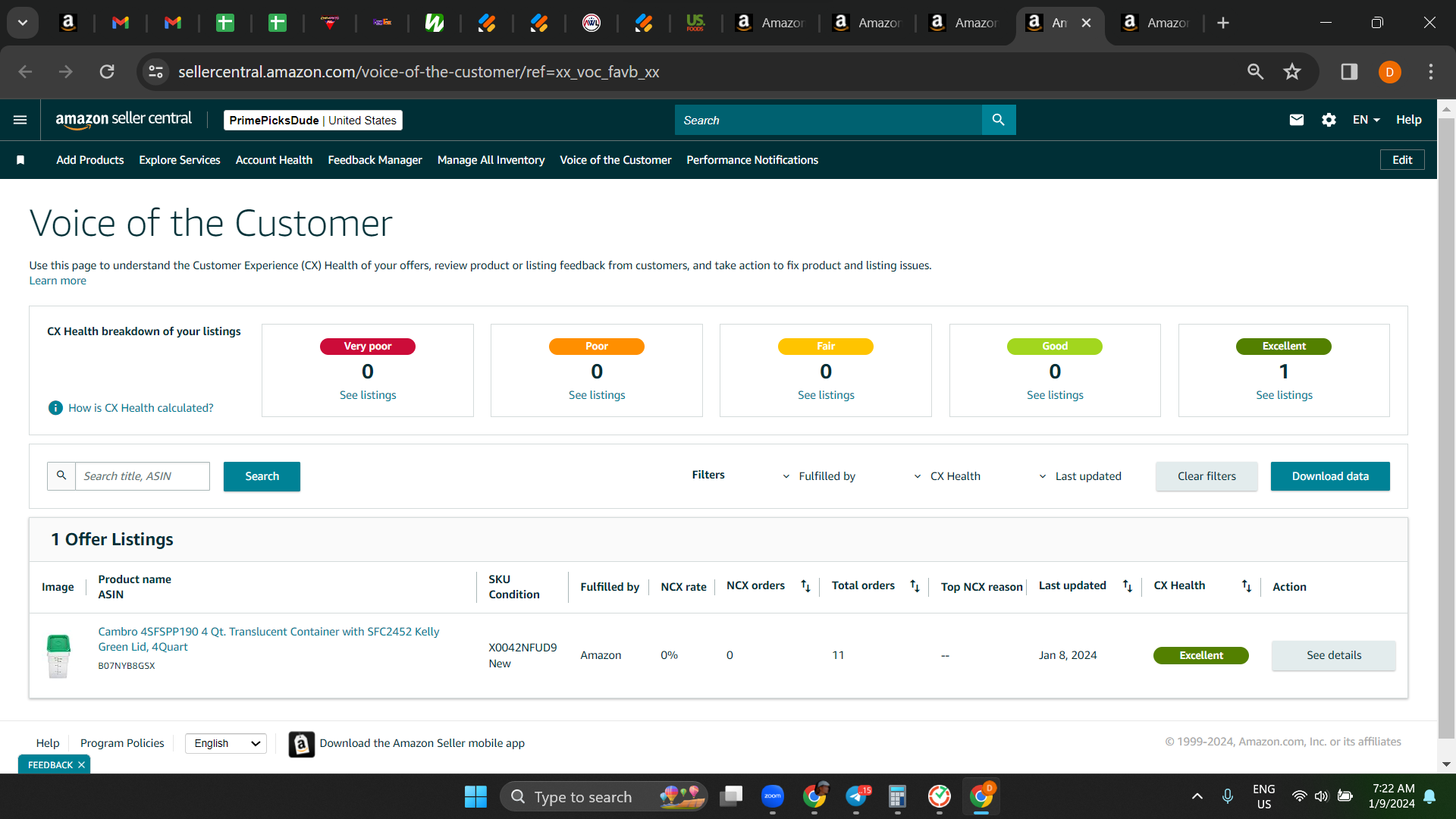Expand the Fulfilled by filter
Screen dimensions: 1456x819
click(x=819, y=476)
